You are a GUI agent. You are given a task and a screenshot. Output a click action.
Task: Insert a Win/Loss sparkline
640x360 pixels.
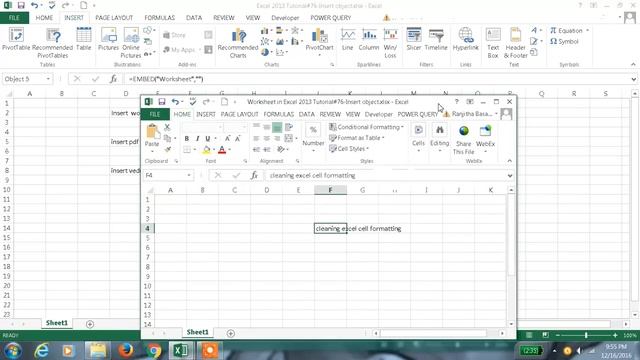click(390, 43)
